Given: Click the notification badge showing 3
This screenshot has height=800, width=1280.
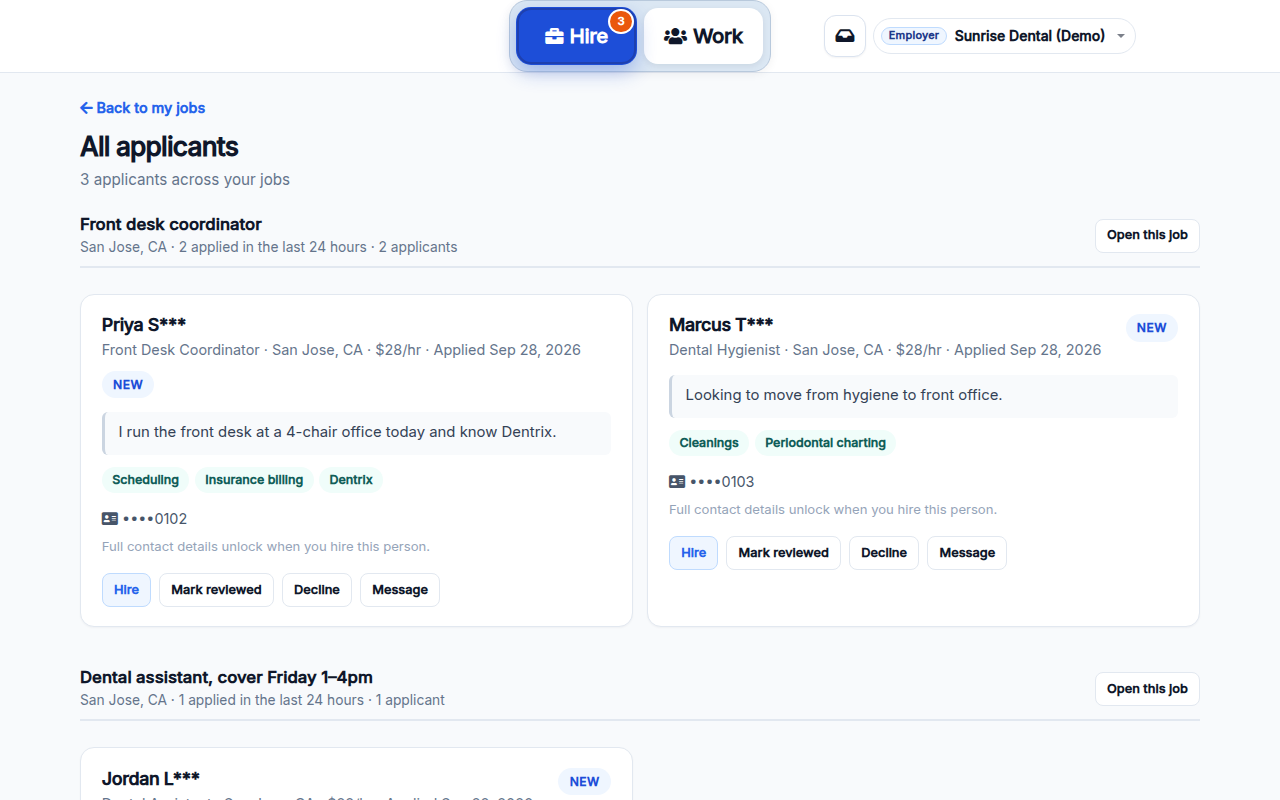Looking at the screenshot, I should coord(621,21).
